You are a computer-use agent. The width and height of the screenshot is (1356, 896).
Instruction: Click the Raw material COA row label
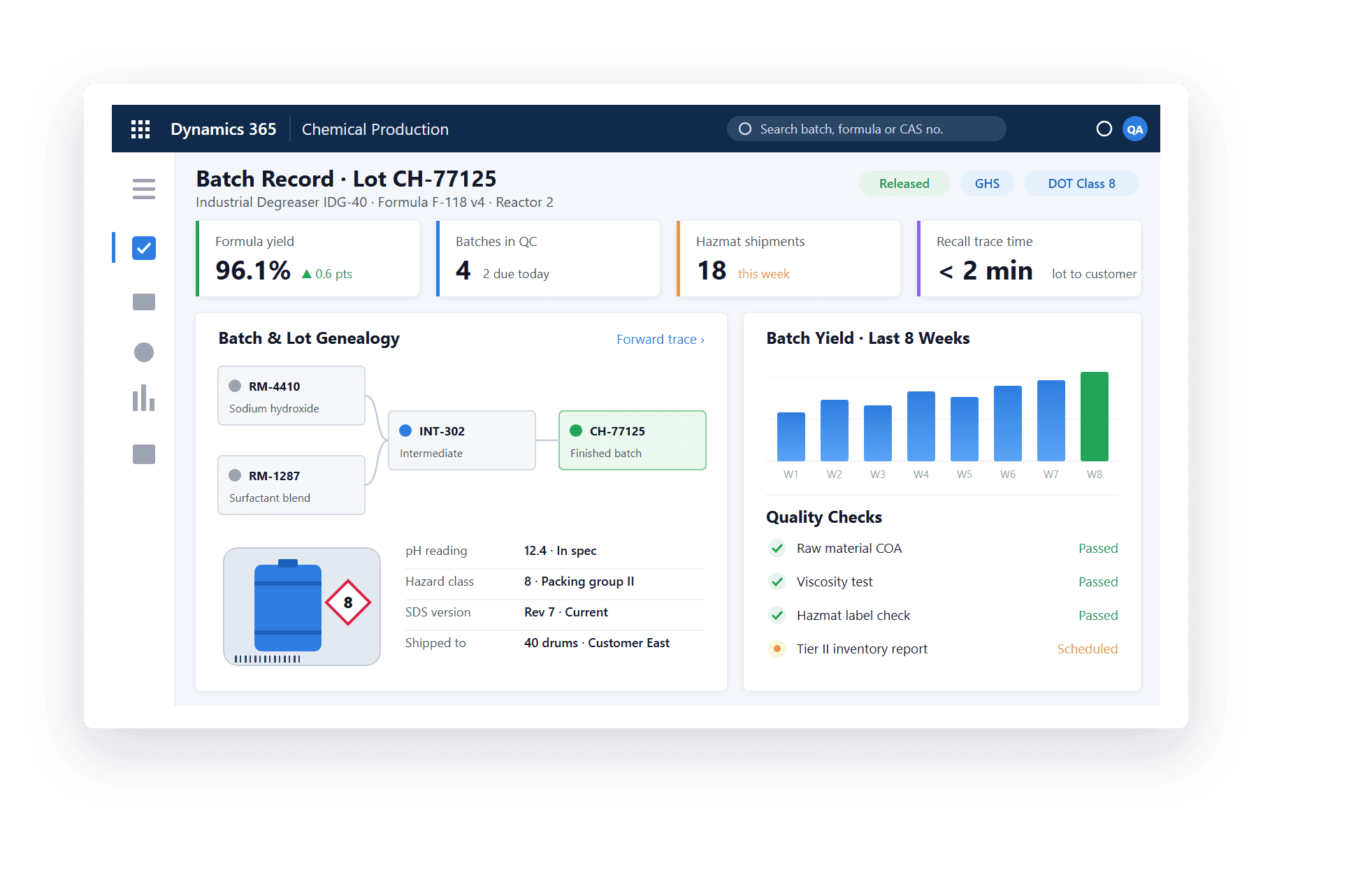click(x=849, y=549)
